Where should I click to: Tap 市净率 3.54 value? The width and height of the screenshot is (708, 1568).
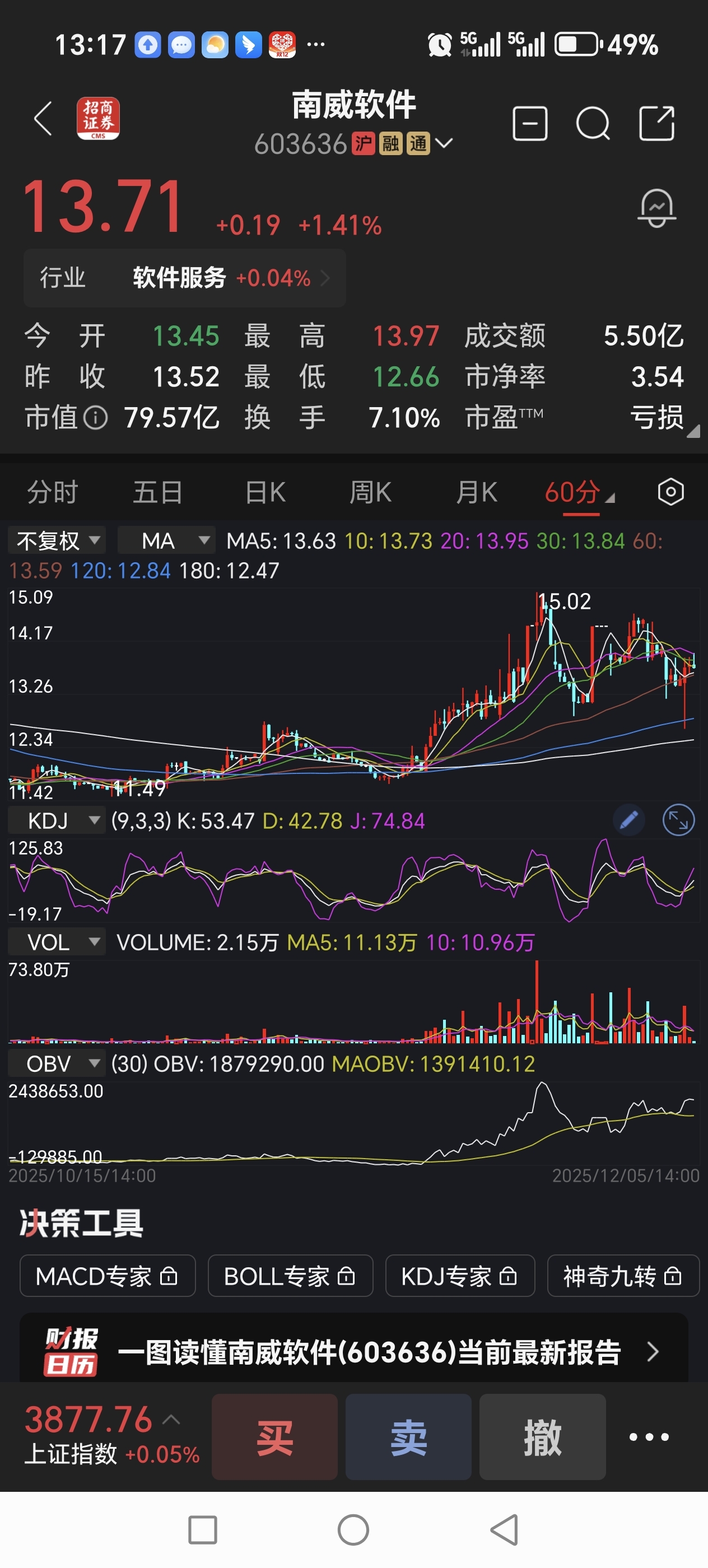[x=658, y=377]
